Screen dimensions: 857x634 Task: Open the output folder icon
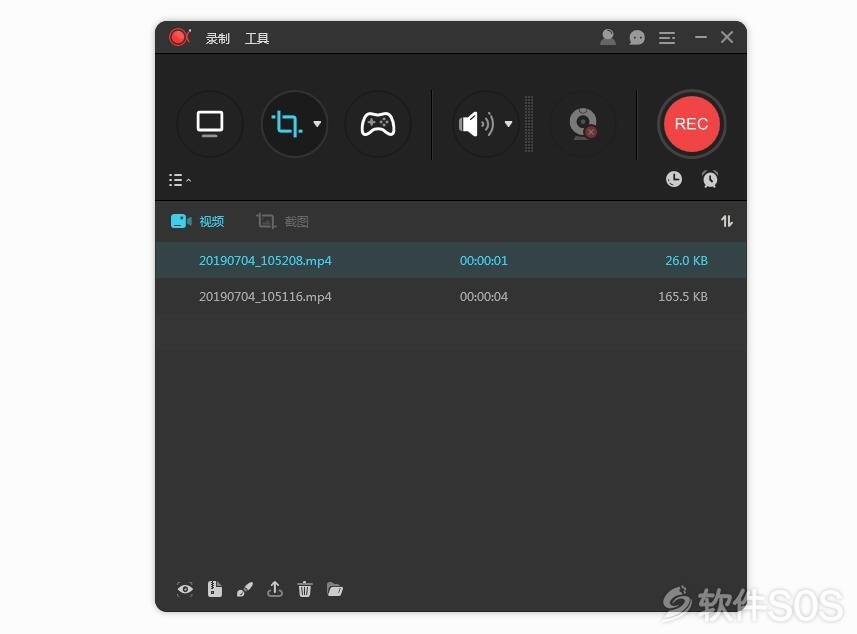(334, 589)
